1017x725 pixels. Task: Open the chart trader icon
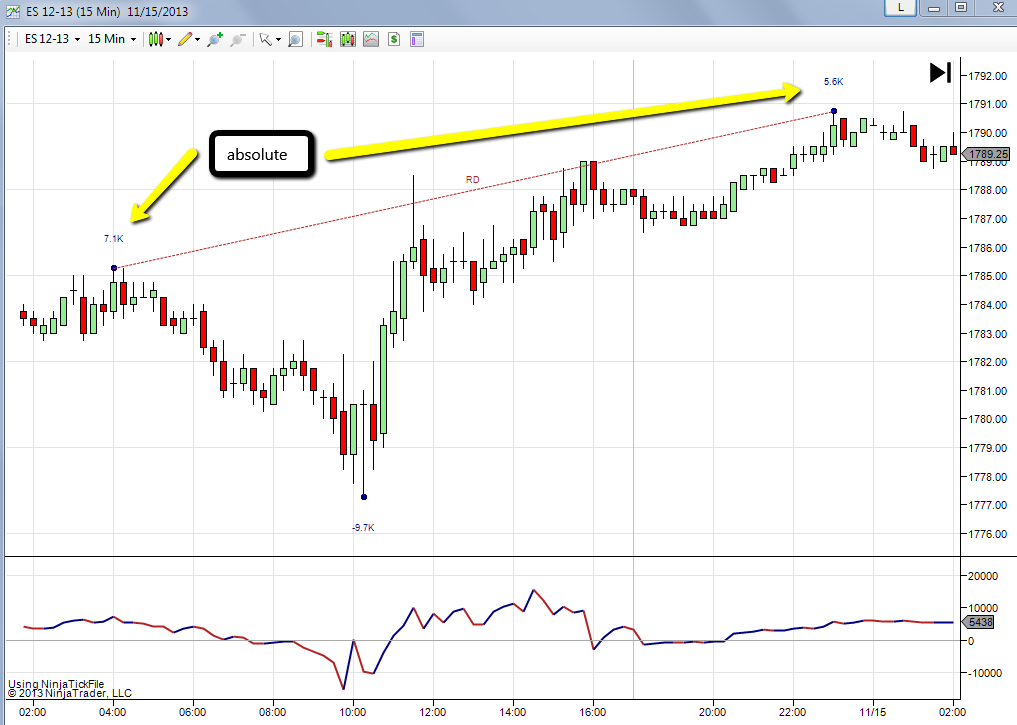(x=324, y=40)
